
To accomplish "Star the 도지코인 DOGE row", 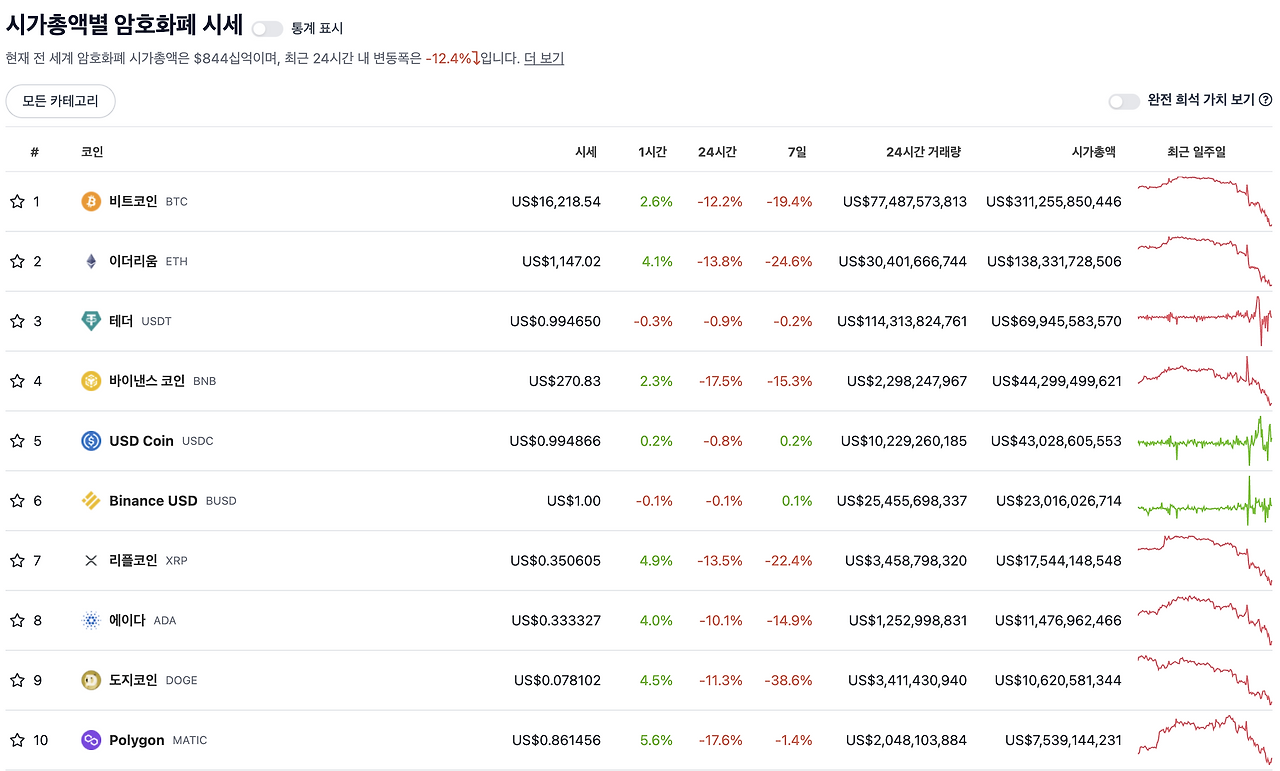I will tap(17, 681).
